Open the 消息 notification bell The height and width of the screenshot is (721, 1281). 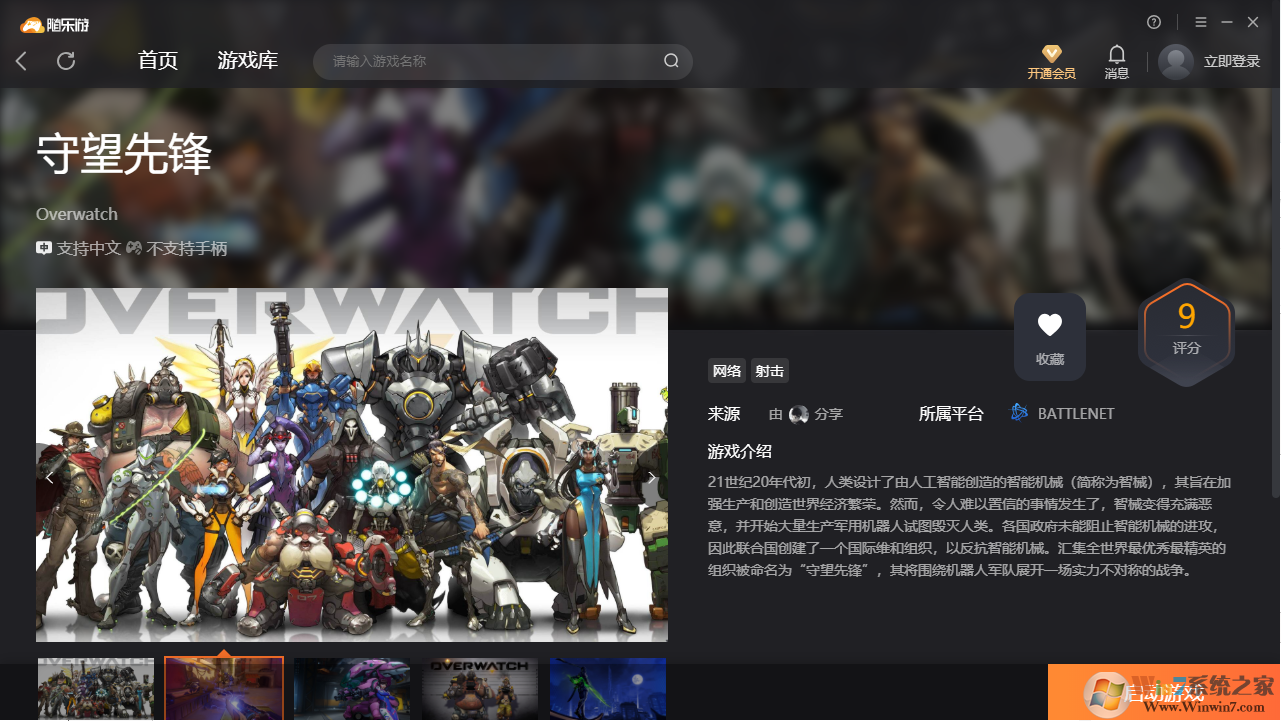coord(1116,55)
